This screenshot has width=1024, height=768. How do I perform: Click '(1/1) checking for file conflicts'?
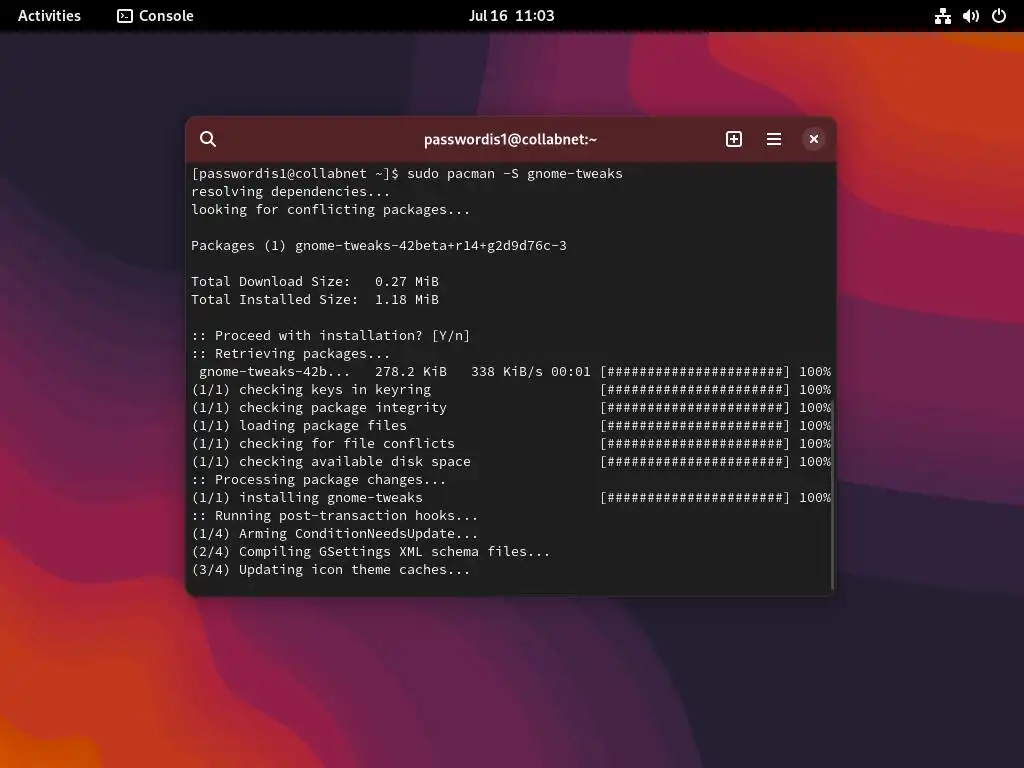[323, 443]
